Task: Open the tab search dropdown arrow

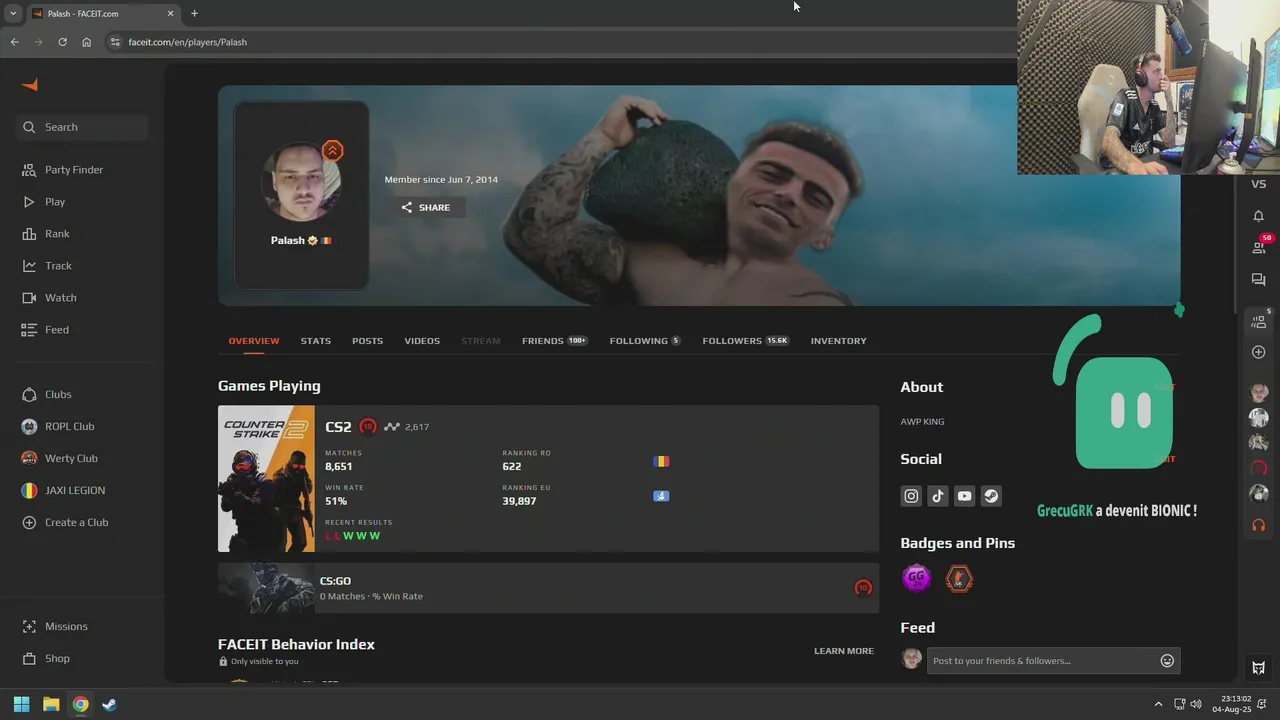Action: pyautogui.click(x=12, y=13)
